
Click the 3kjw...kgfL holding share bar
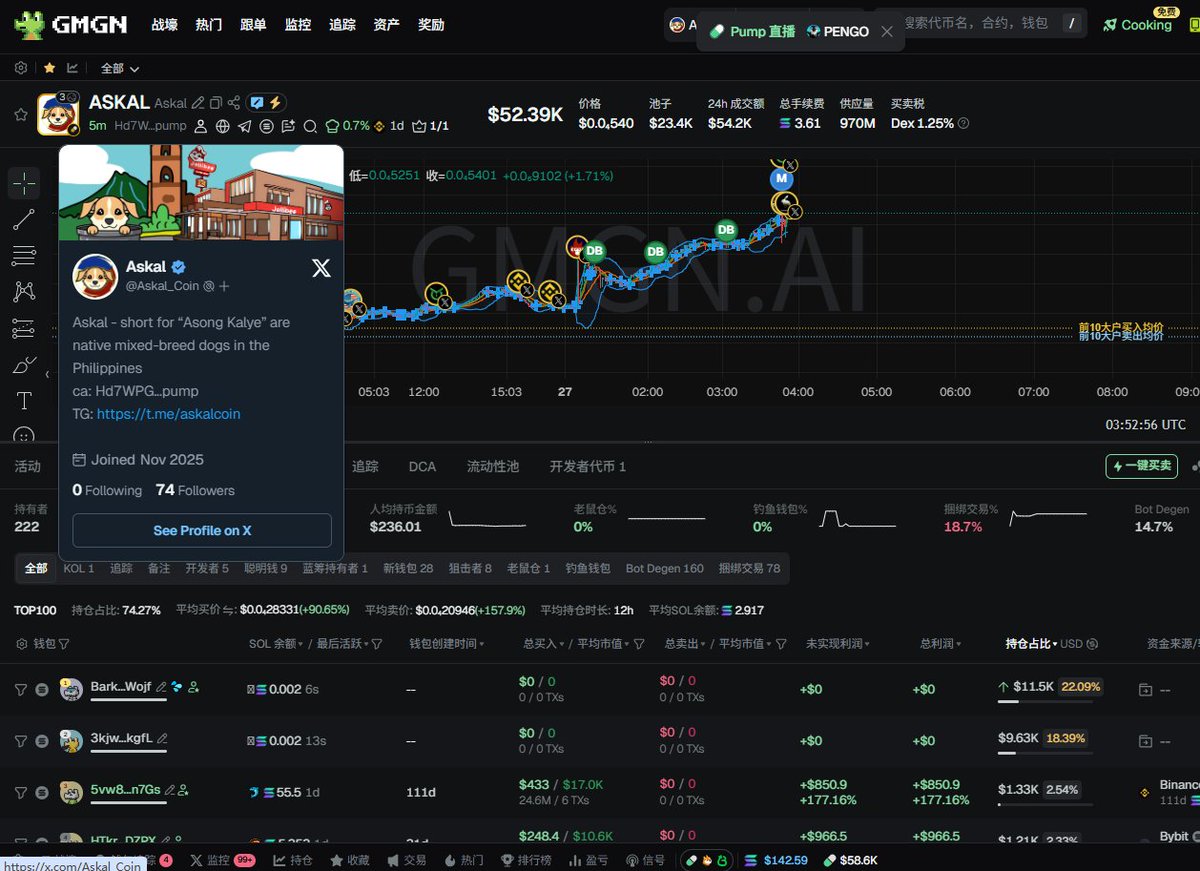1044,753
